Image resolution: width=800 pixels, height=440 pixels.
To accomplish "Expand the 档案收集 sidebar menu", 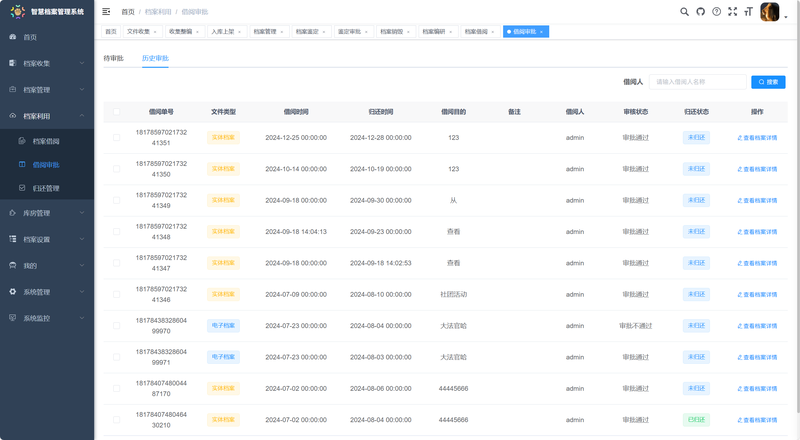I will tap(37, 63).
